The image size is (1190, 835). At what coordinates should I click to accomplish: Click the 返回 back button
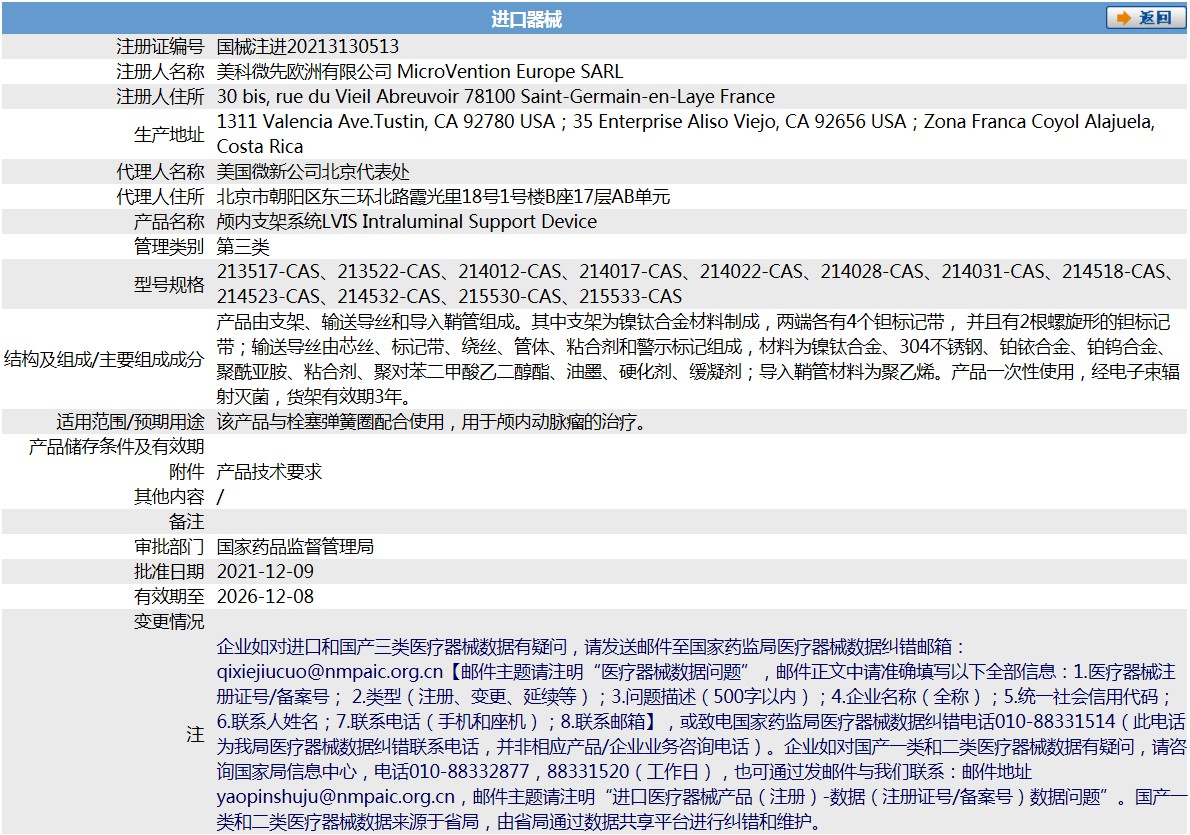click(1145, 17)
